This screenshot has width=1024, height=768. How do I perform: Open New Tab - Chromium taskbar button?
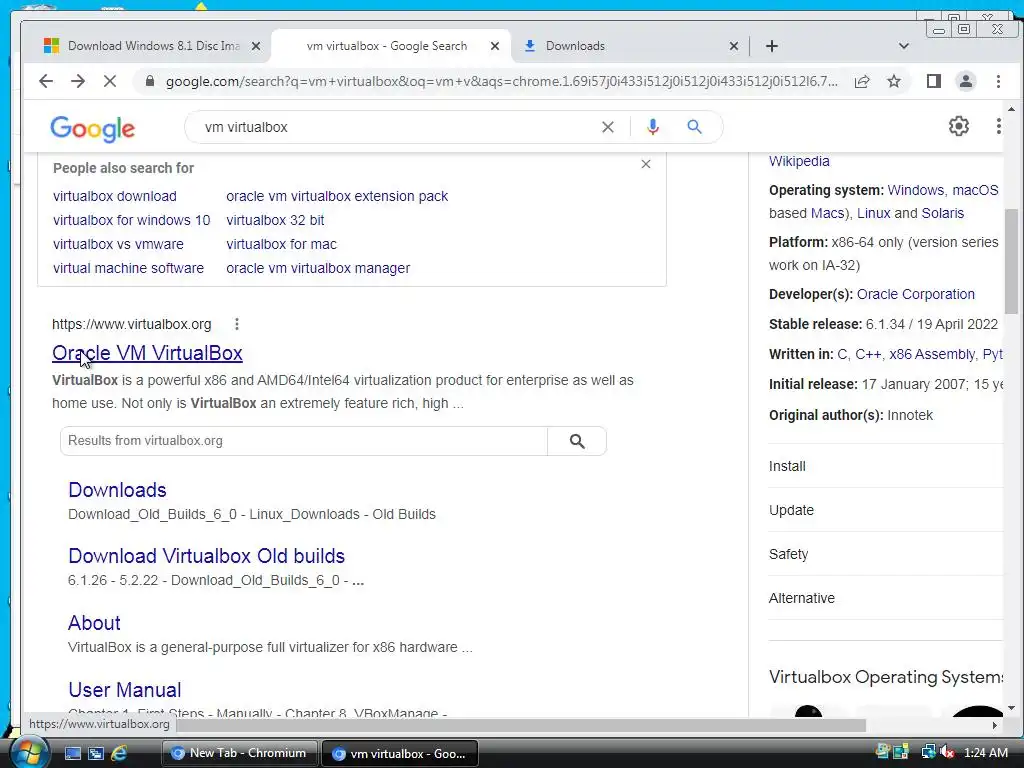[239, 753]
